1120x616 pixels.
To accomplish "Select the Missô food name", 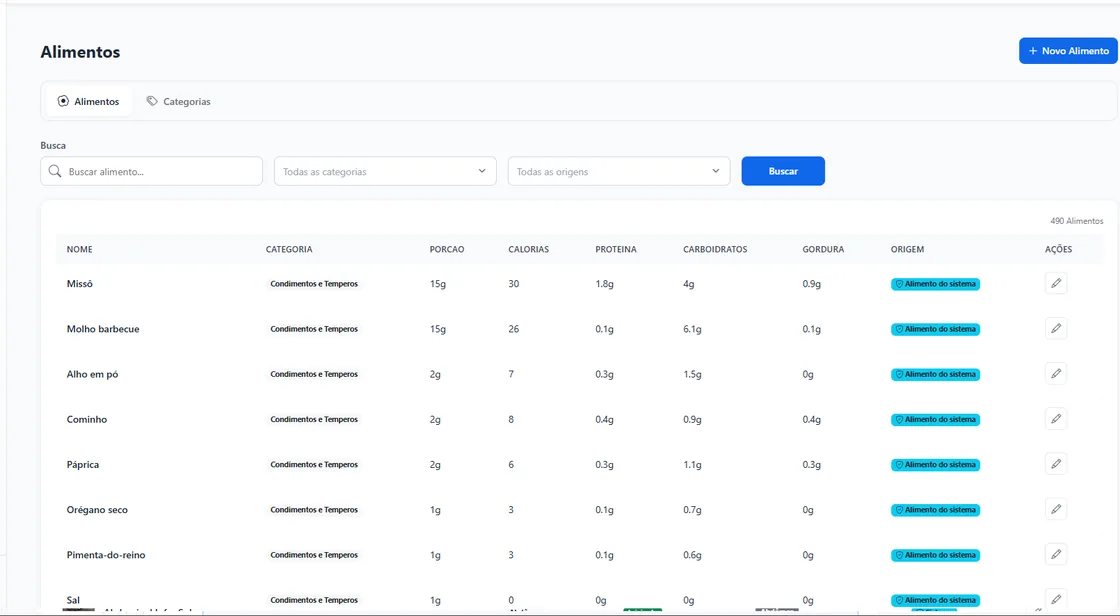I will click(79, 284).
